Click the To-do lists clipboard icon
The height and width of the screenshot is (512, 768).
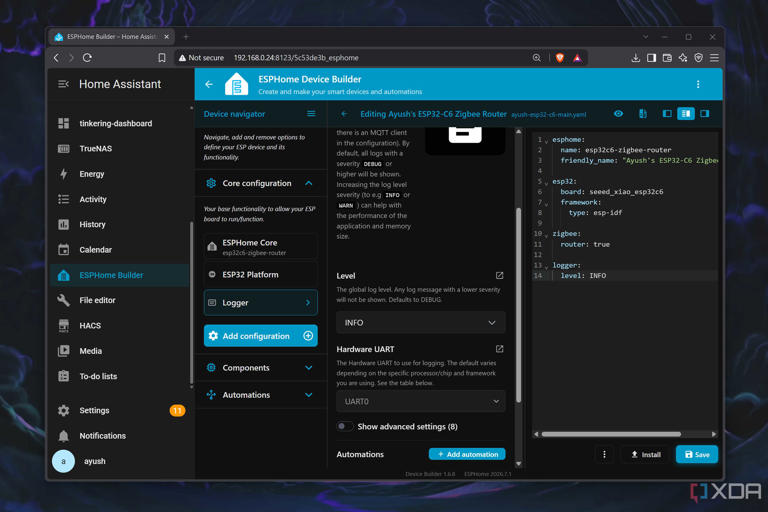click(x=64, y=376)
